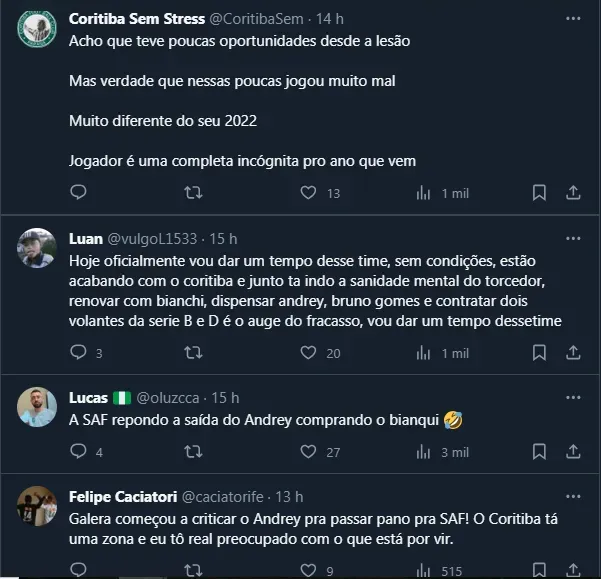View analytics on Luan's tweet
The image size is (601, 579).
tap(424, 353)
